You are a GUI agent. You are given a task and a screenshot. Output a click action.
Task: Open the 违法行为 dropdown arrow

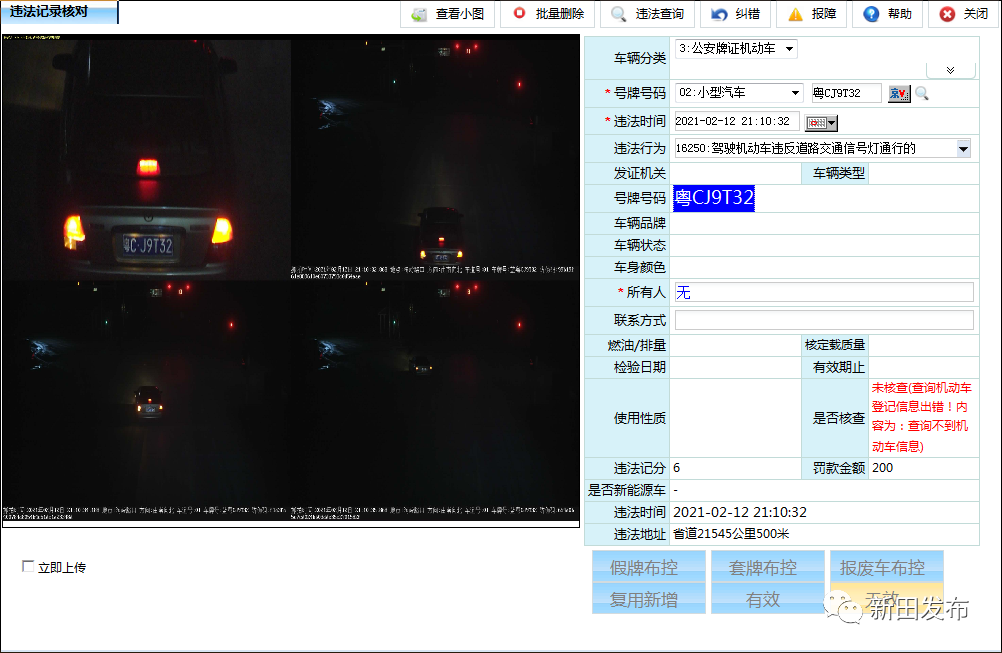[963, 149]
